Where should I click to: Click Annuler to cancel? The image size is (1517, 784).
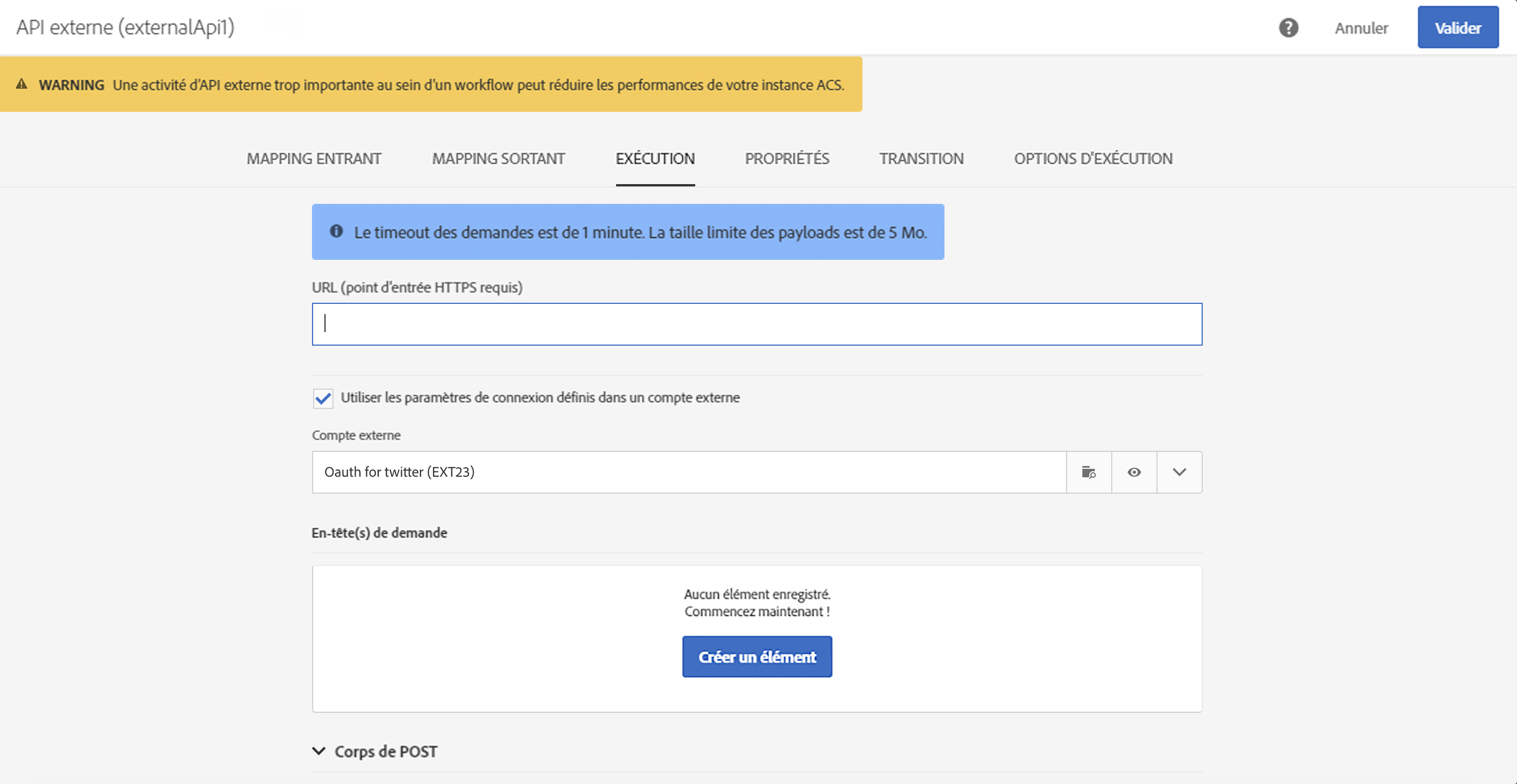[1361, 28]
